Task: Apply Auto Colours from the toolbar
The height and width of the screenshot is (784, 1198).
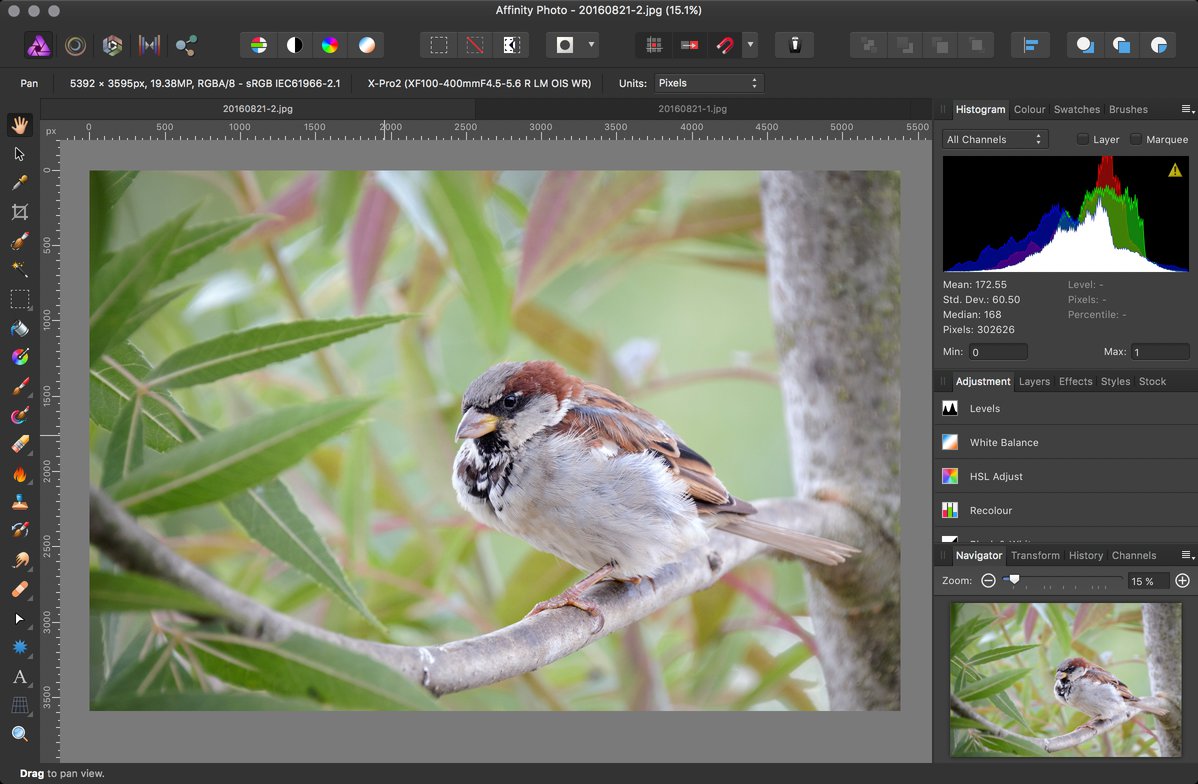Action: pos(330,45)
